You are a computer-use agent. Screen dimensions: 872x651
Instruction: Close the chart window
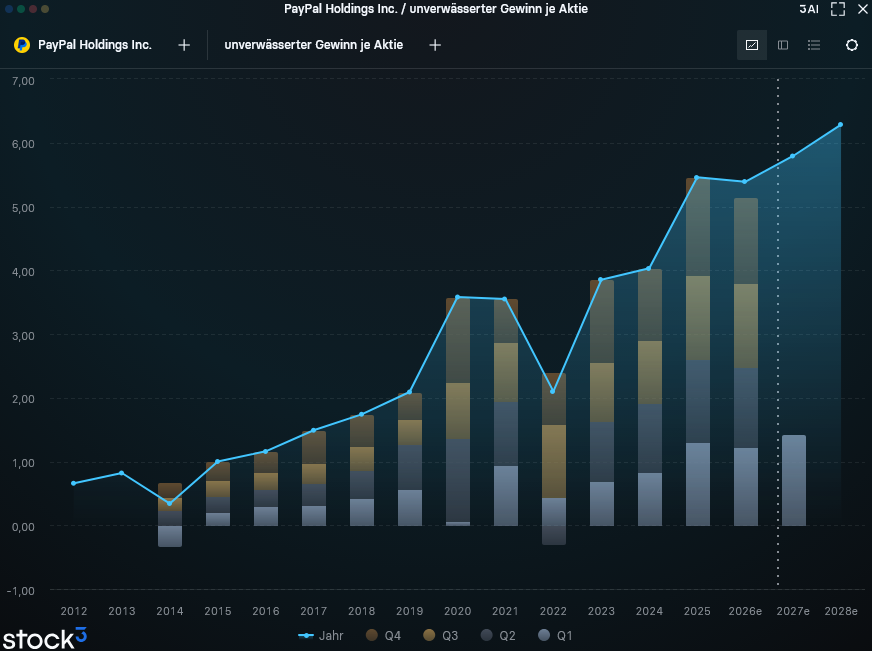click(863, 9)
